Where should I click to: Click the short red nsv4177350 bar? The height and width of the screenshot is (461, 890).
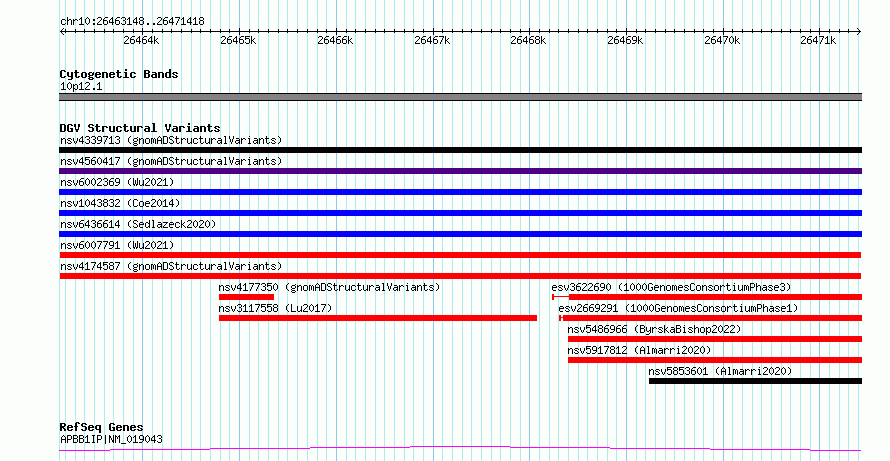pos(246,297)
